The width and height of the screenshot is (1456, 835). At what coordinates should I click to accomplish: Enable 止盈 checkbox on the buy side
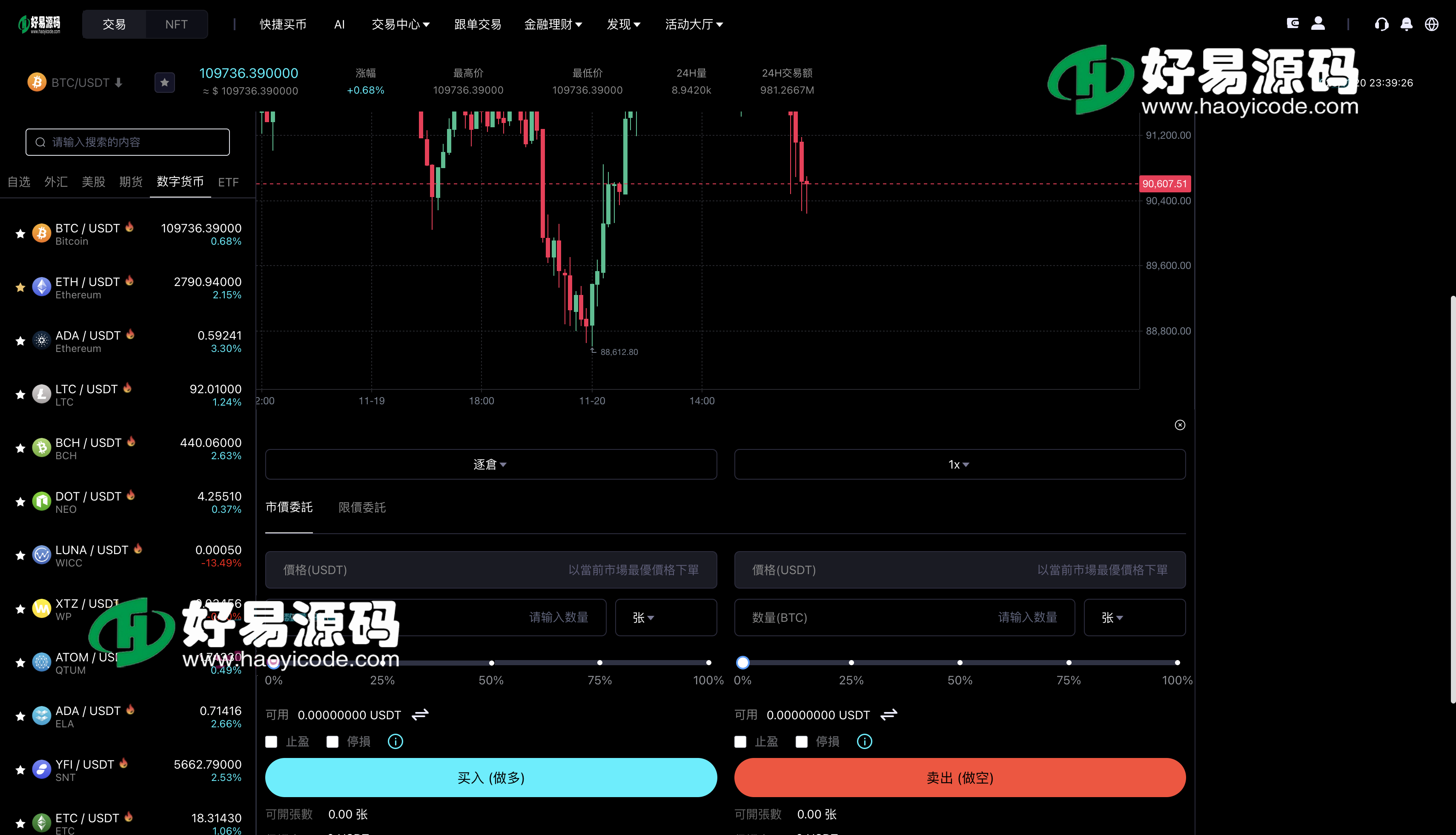pos(271,741)
